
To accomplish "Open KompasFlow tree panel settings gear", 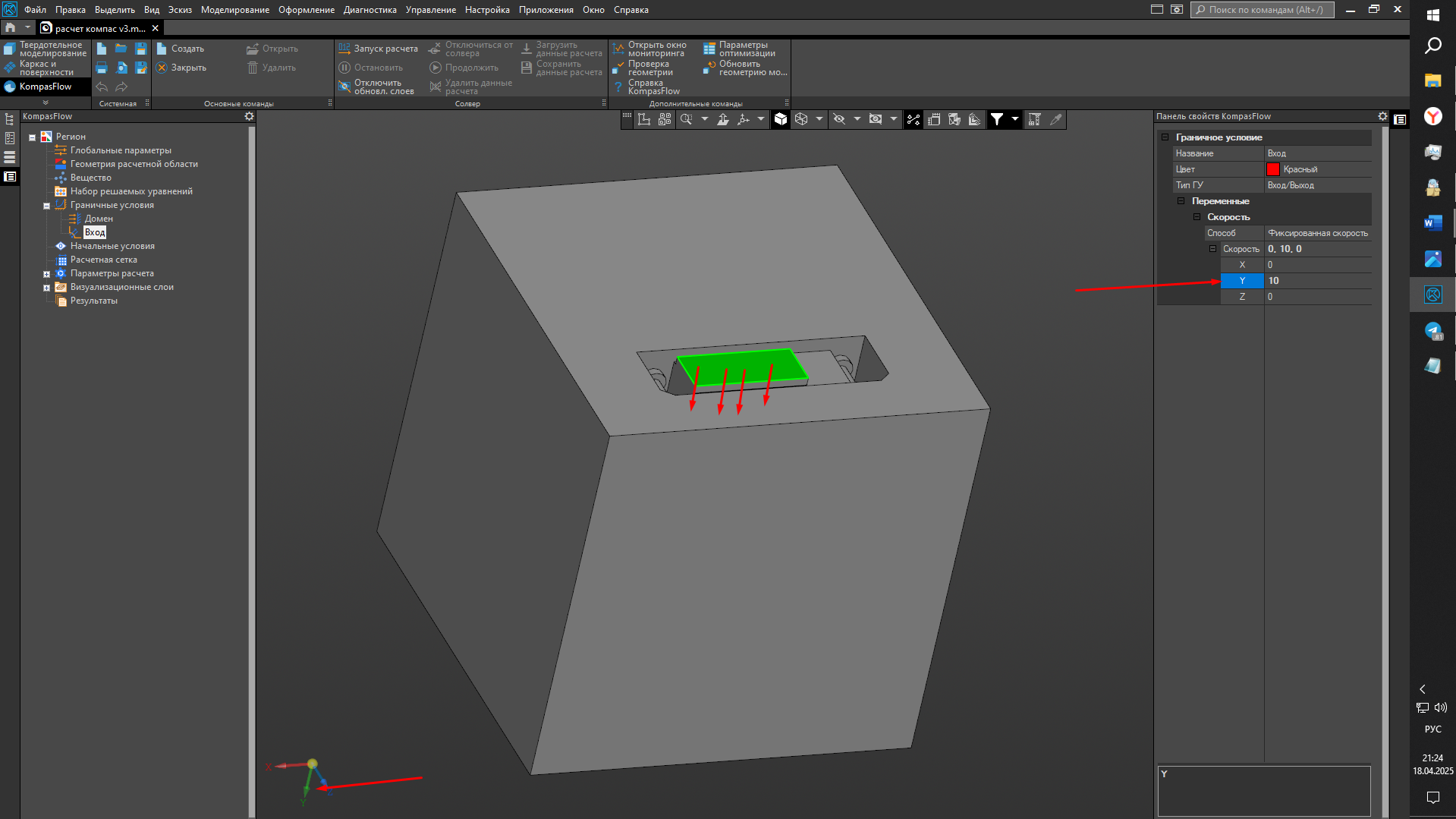I will 249,116.
